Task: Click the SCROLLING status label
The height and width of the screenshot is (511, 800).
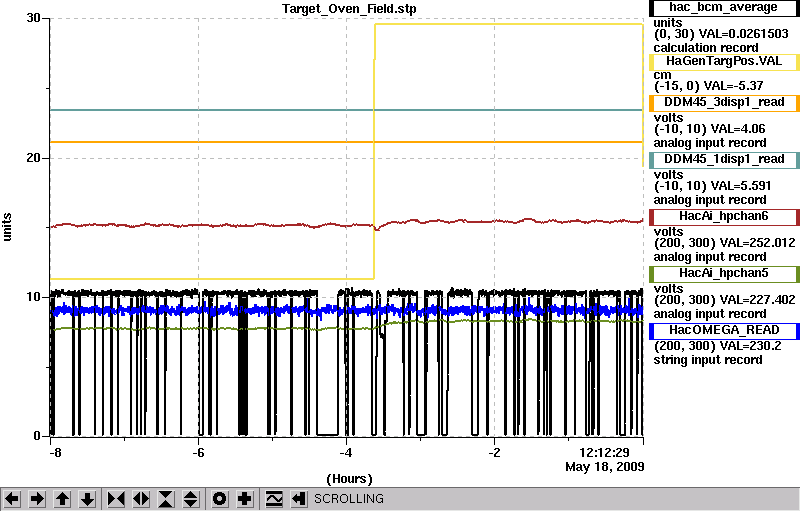Action: click(x=349, y=499)
